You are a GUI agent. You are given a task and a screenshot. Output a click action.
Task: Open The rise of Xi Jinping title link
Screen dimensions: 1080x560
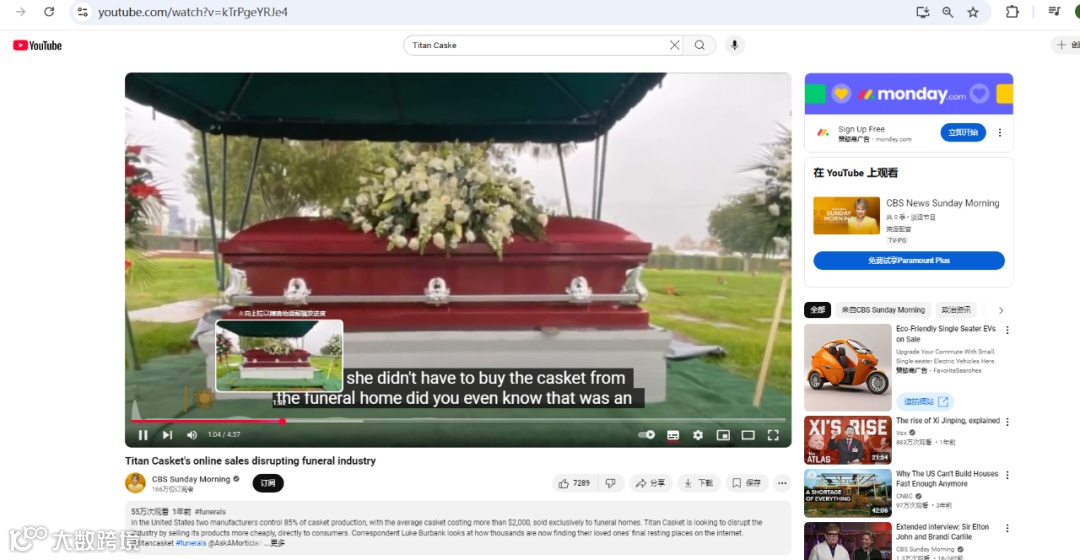coord(947,421)
